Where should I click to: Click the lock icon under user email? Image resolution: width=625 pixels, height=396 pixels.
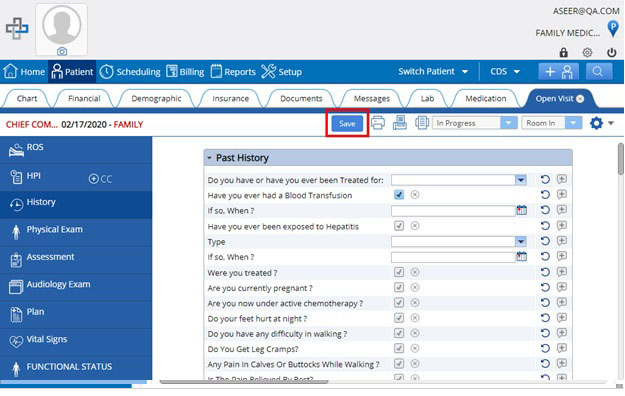pos(563,52)
